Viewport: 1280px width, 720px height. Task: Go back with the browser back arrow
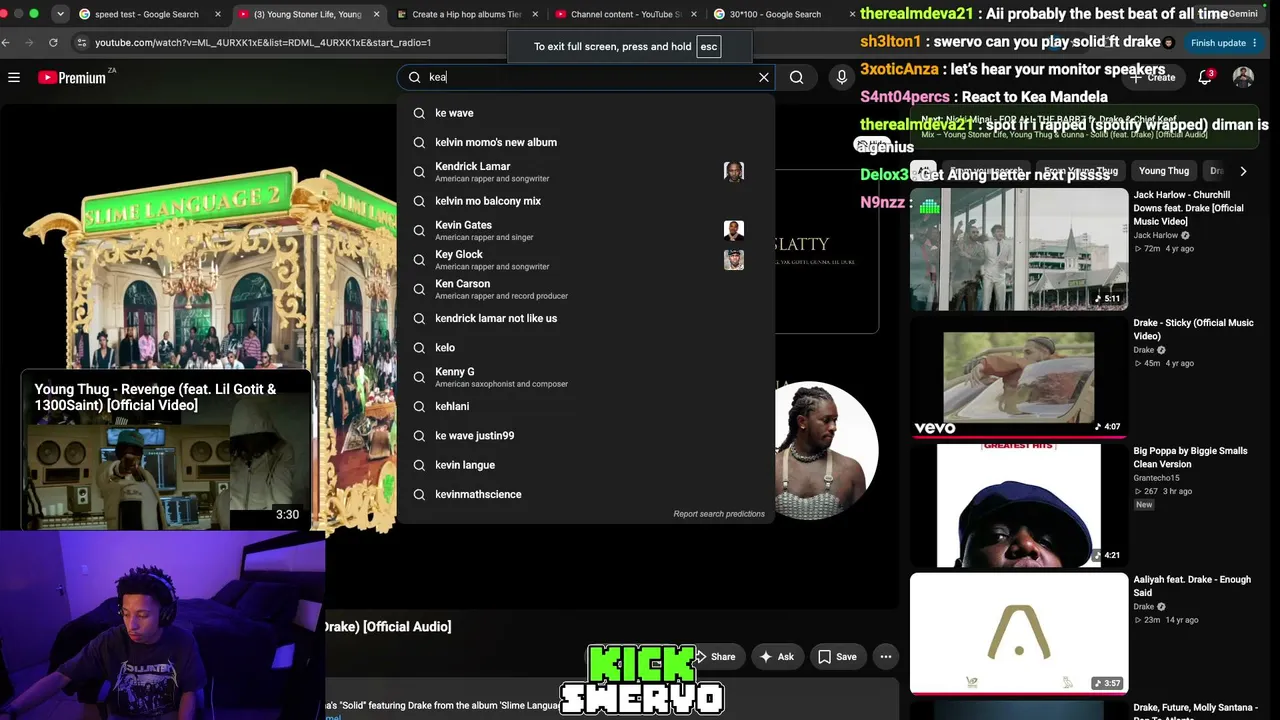click(6, 43)
